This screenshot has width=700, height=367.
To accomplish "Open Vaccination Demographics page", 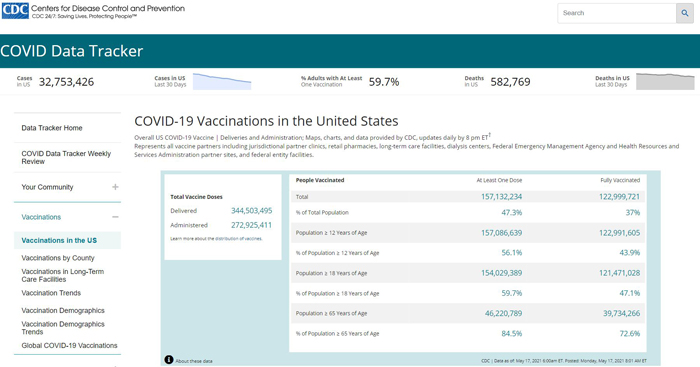I will tap(63, 311).
